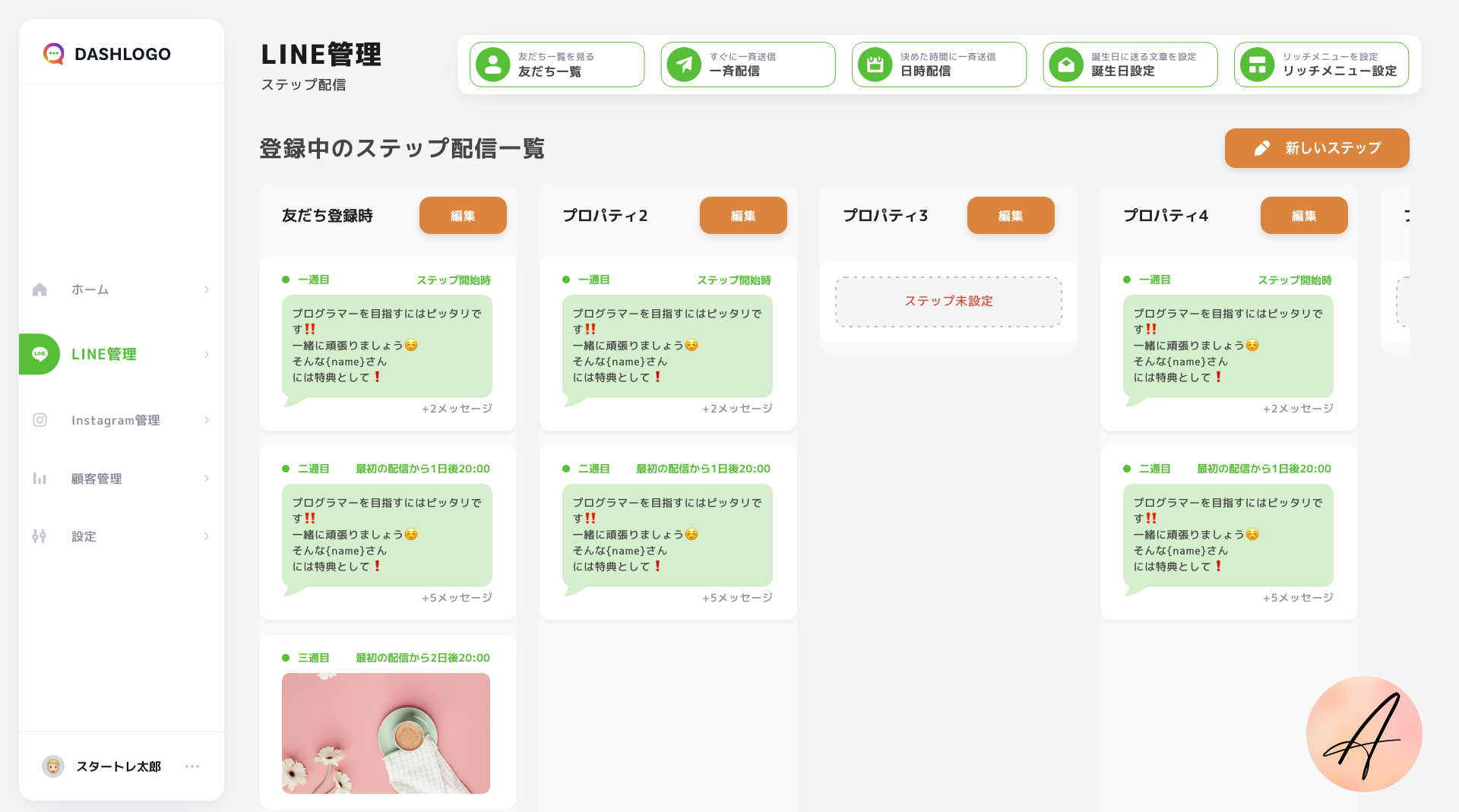
Task: Open 二通目 message bubble in プロパティ4
Action: 1228,536
